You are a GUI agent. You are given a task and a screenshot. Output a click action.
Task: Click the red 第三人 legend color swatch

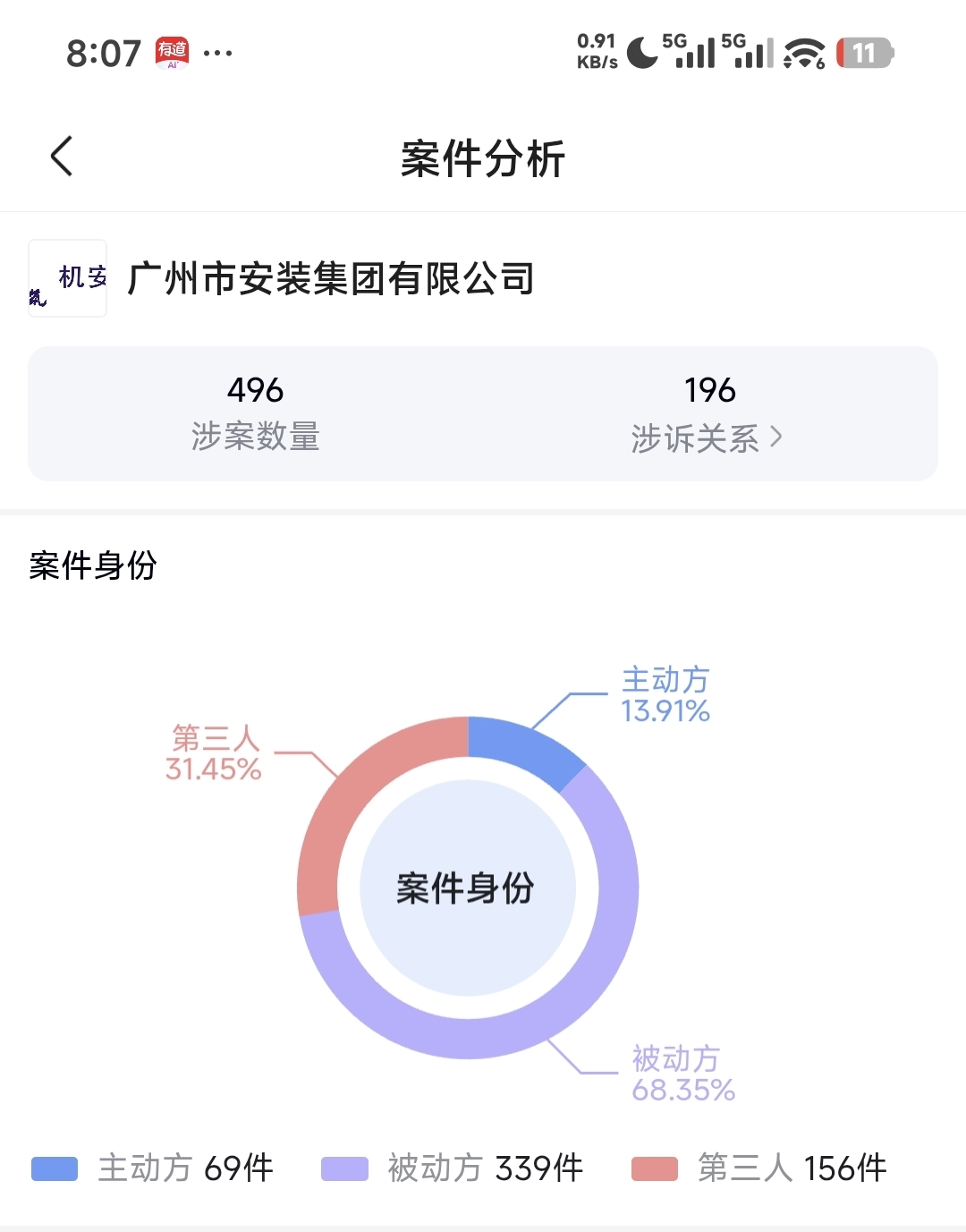click(x=655, y=1168)
